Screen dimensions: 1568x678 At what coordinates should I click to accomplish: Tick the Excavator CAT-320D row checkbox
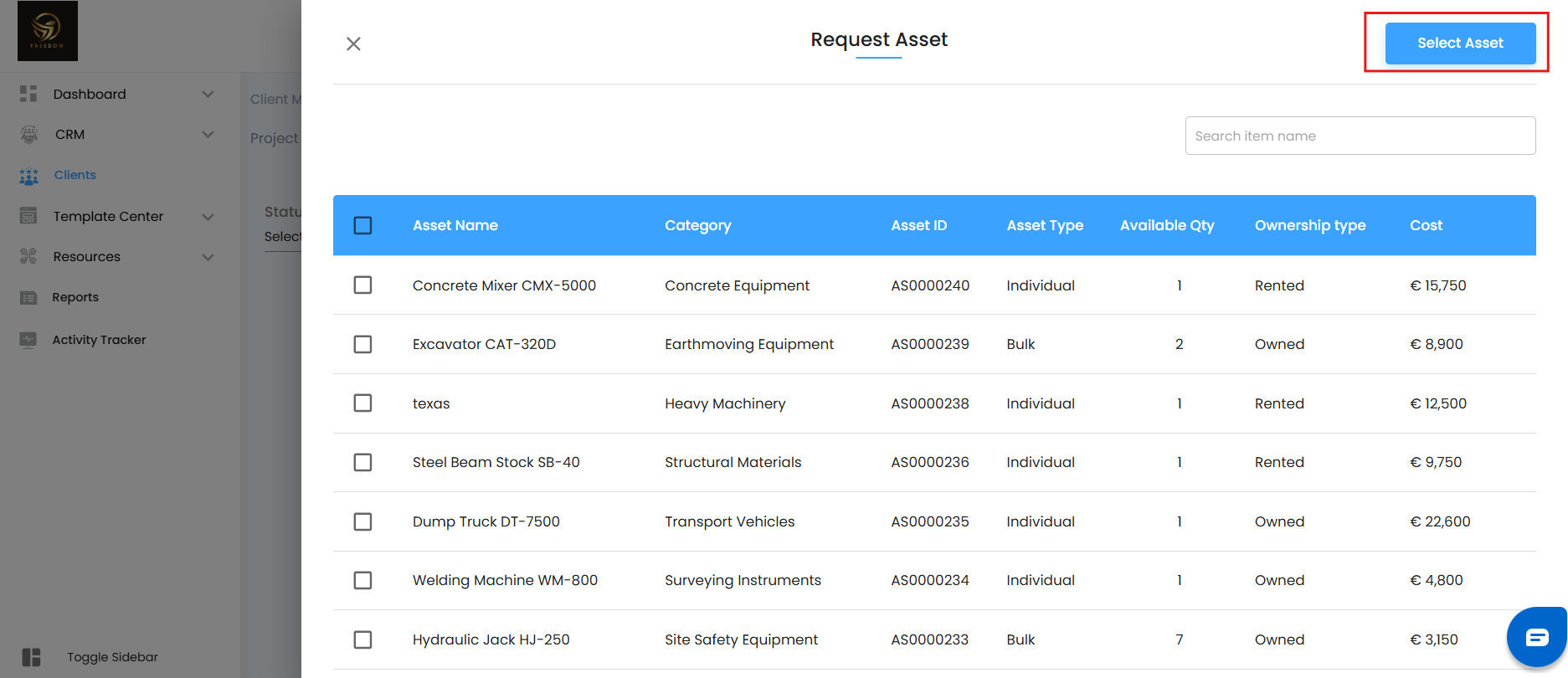[362, 344]
